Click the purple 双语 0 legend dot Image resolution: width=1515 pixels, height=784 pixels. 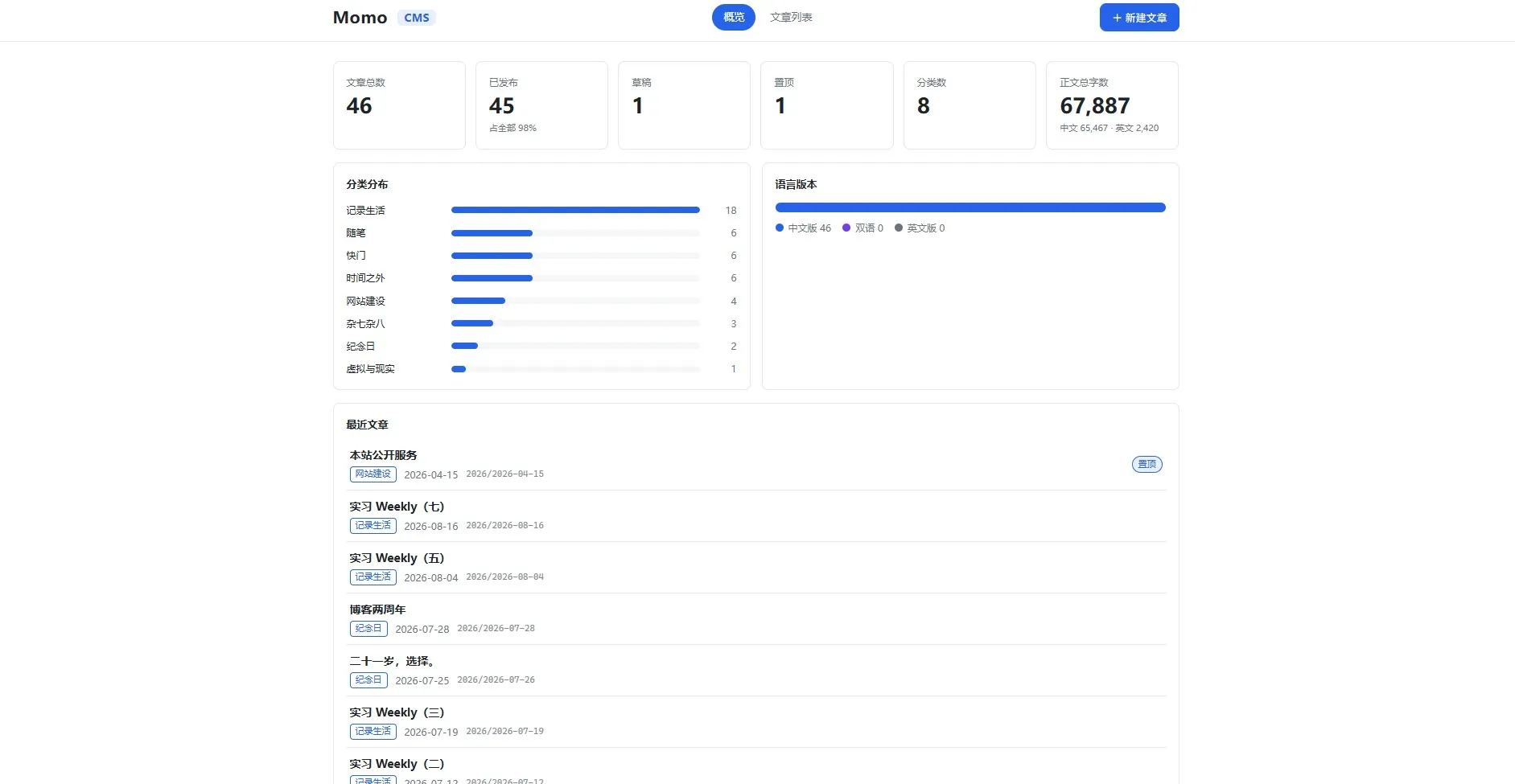point(846,228)
